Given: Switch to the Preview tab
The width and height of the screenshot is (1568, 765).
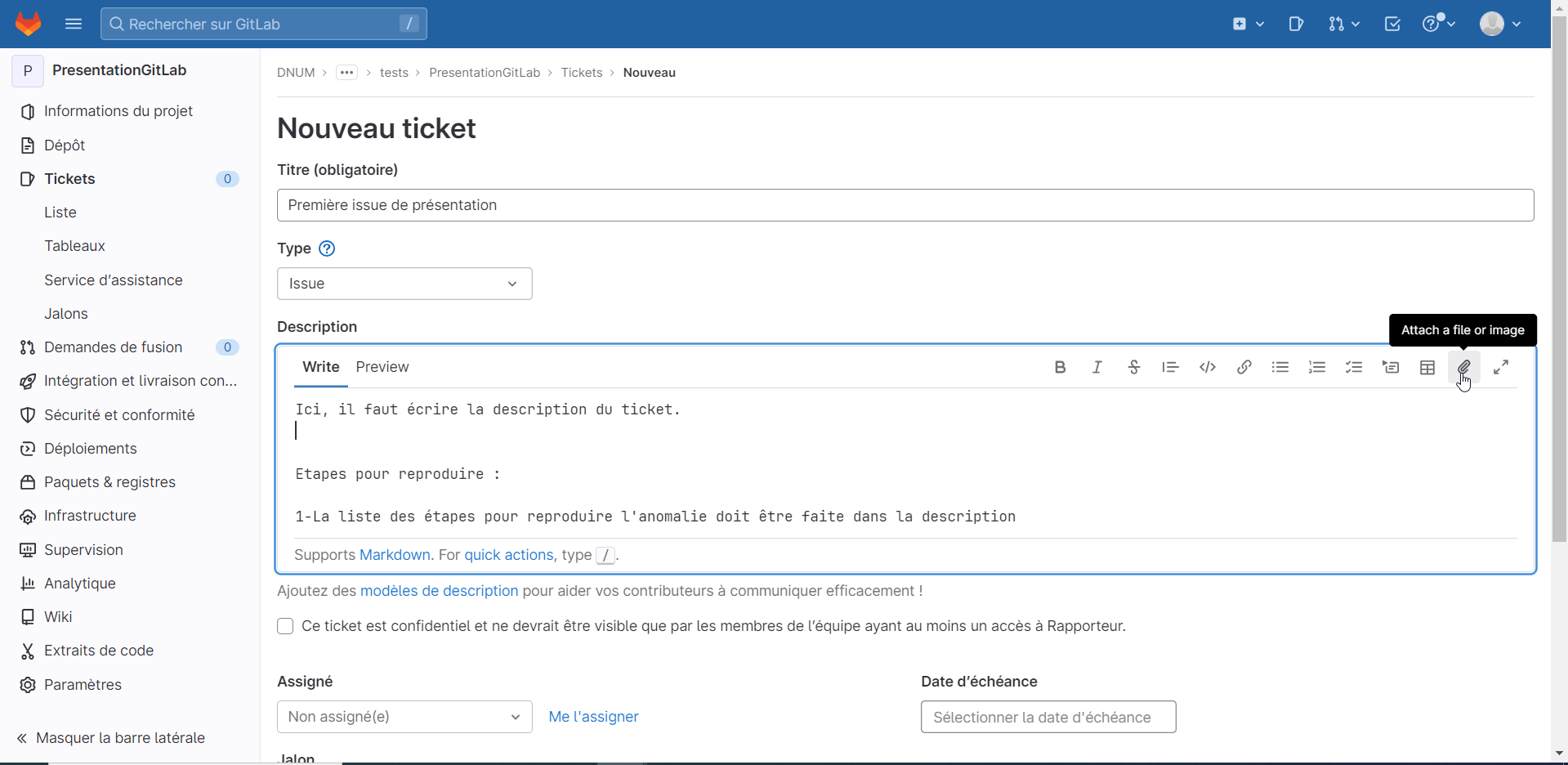Looking at the screenshot, I should [382, 367].
